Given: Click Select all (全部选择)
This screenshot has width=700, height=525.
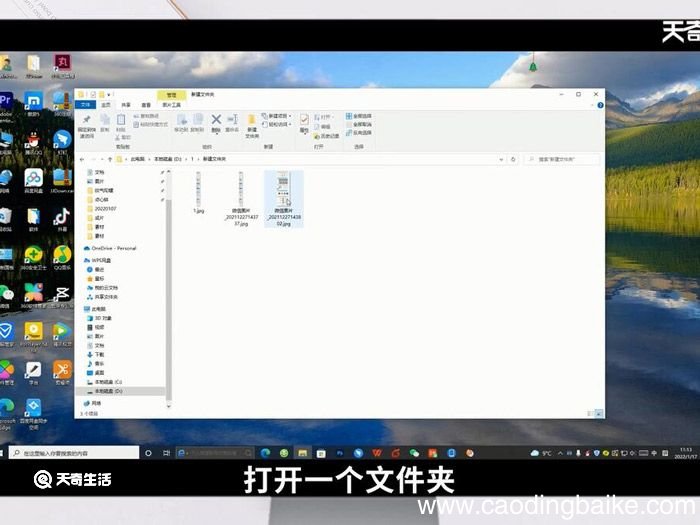Looking at the screenshot, I should [358, 116].
